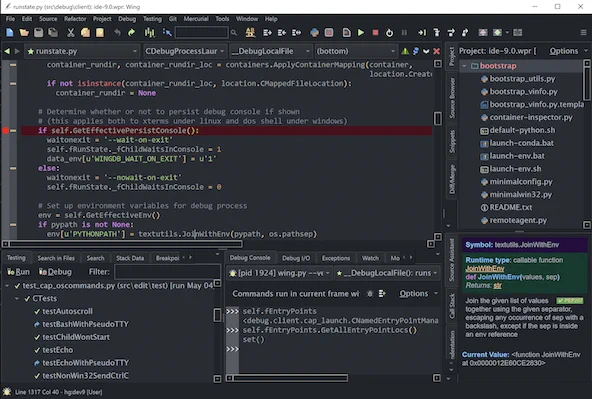
Task: Click the Python environment icon in toolbar
Action: tap(314, 33)
